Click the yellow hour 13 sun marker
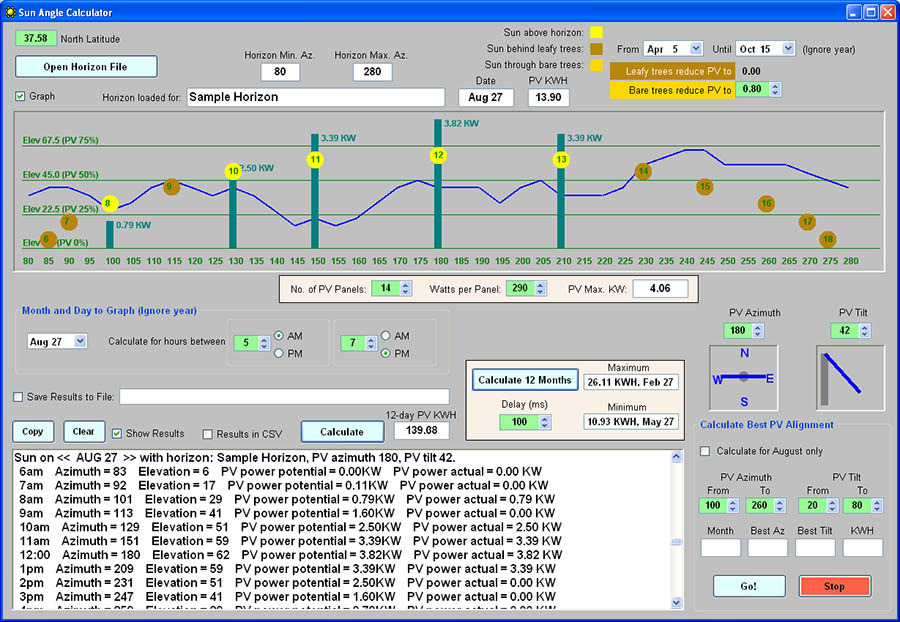 [561, 160]
